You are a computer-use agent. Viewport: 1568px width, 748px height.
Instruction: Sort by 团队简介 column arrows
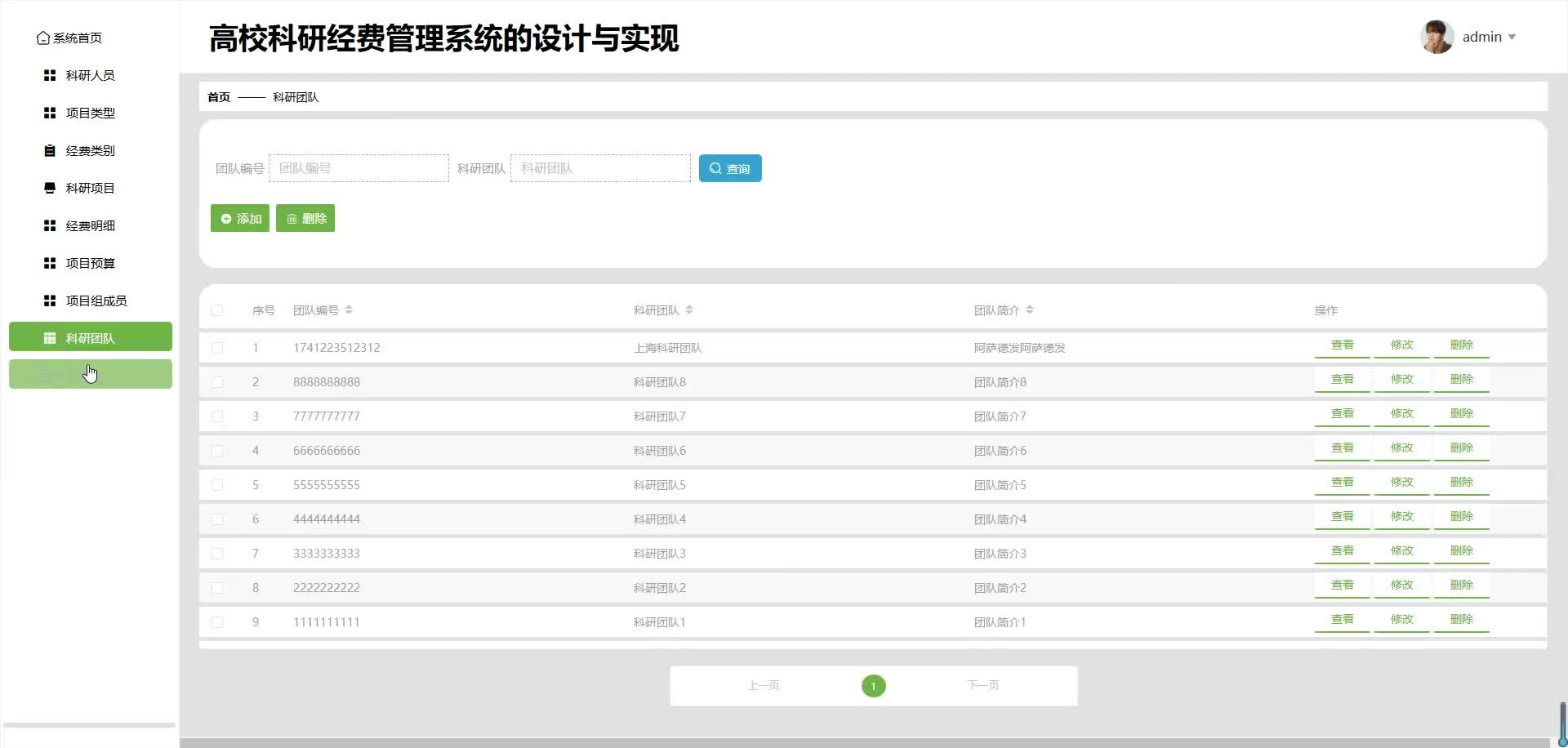(x=1030, y=309)
